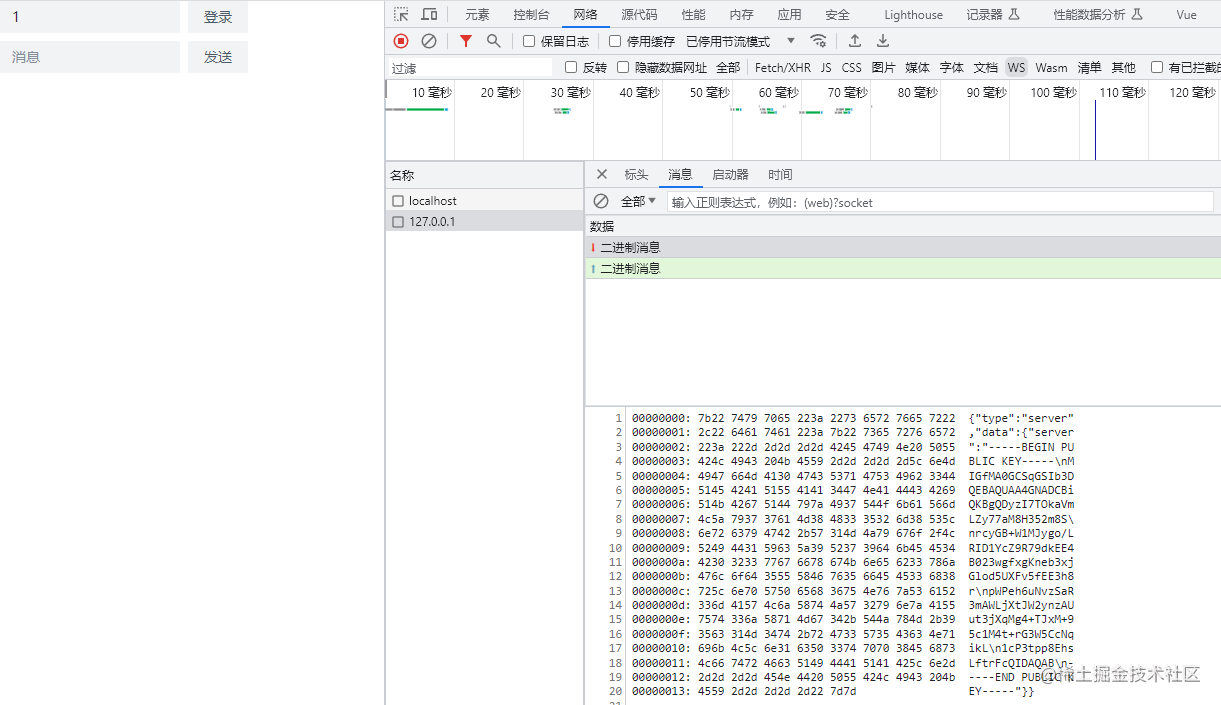The image size is (1221, 705).
Task: Enable 停用缓存 checkbox
Action: 615,41
